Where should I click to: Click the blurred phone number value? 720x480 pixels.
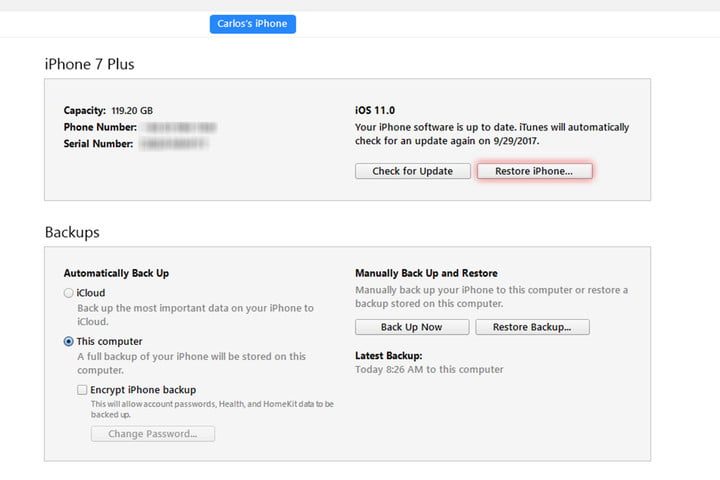tap(179, 128)
